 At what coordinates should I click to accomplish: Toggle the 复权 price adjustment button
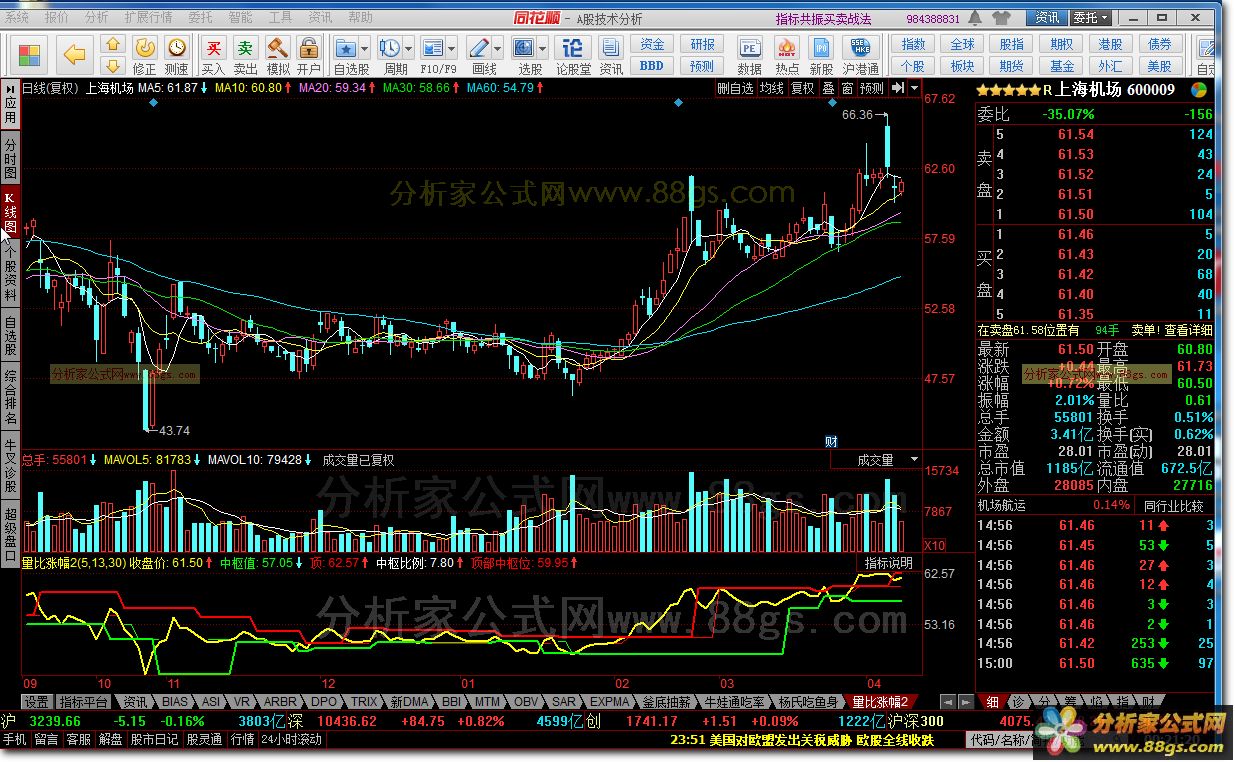pyautogui.click(x=803, y=89)
